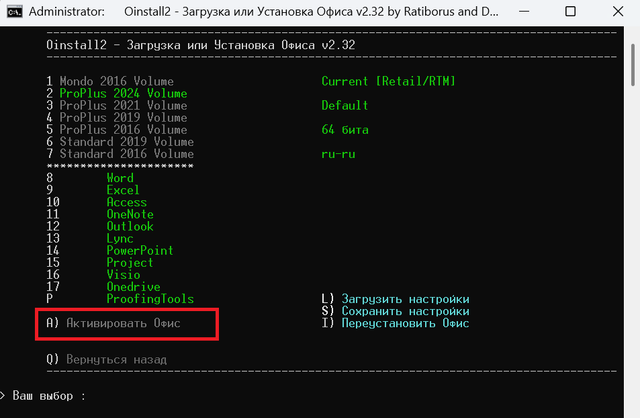Toggle the Word component entry
Image resolution: width=640 pixels, height=418 pixels.
tap(120, 178)
